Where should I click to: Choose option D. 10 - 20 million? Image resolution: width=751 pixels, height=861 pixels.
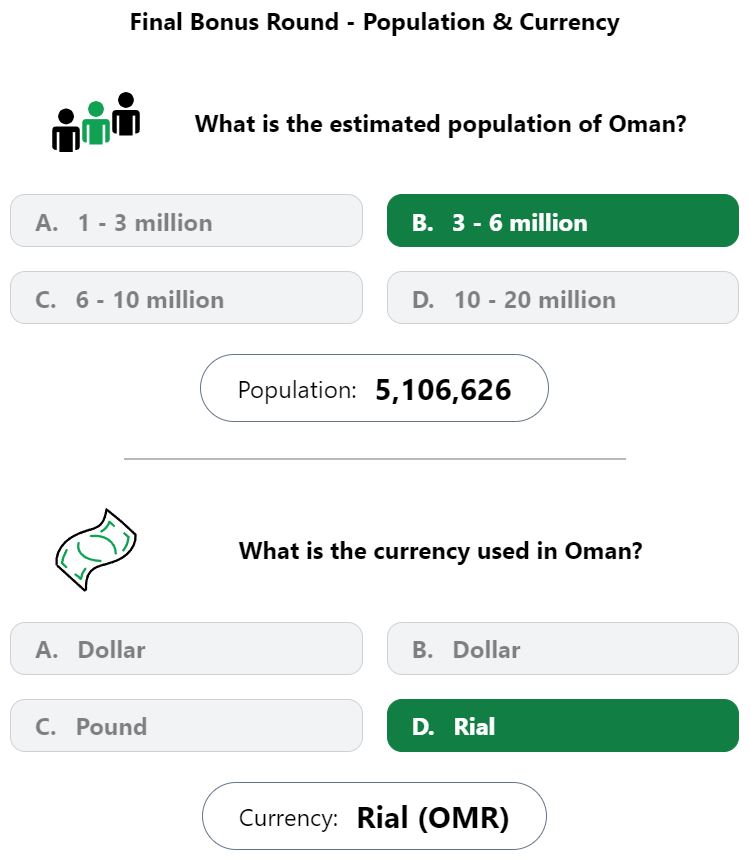[x=563, y=297]
